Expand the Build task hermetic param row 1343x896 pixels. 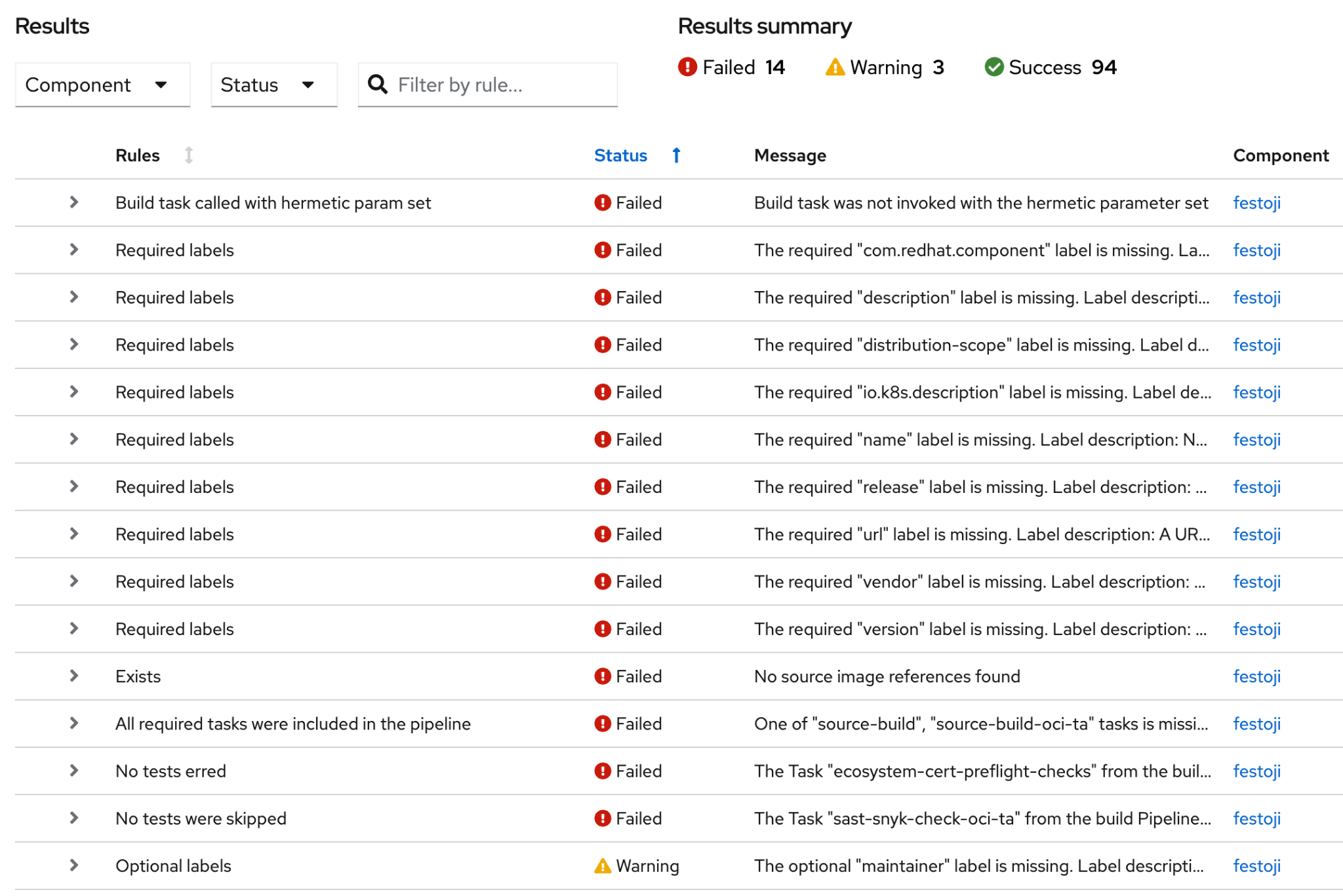[74, 203]
